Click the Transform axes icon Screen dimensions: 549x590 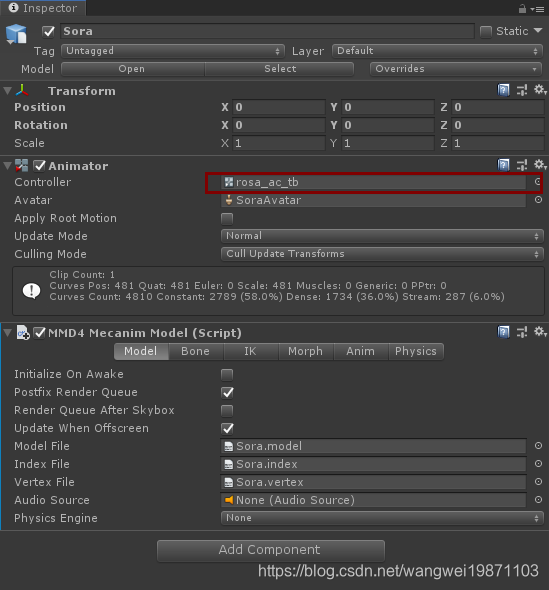pos(22,91)
